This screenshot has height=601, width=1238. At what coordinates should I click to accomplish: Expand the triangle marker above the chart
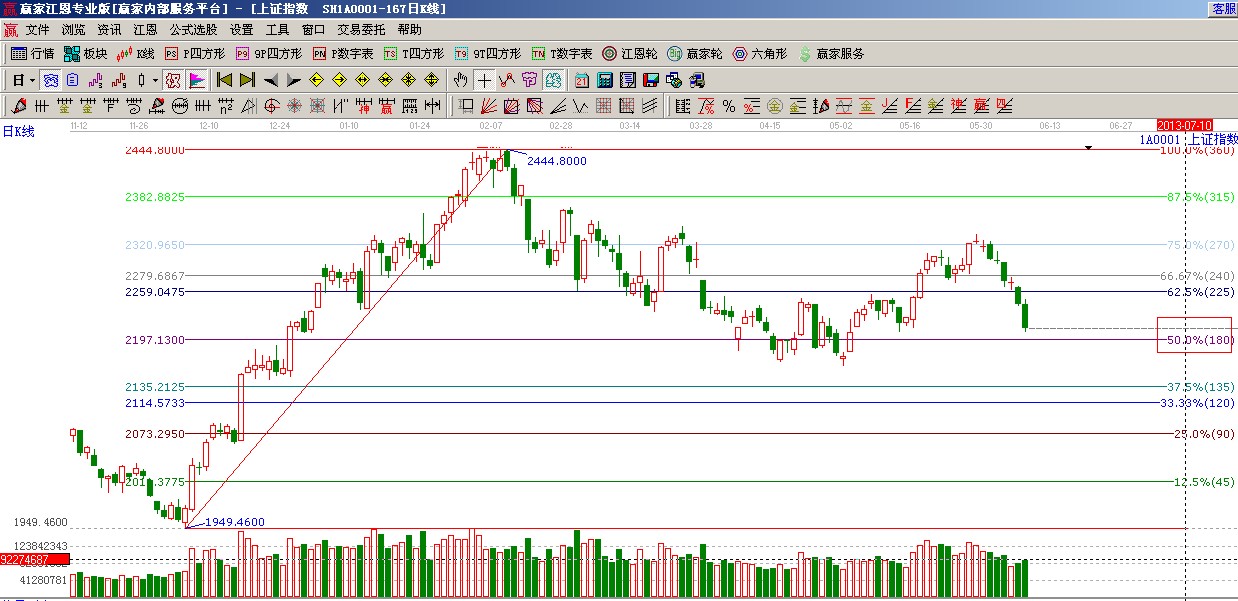(1089, 148)
